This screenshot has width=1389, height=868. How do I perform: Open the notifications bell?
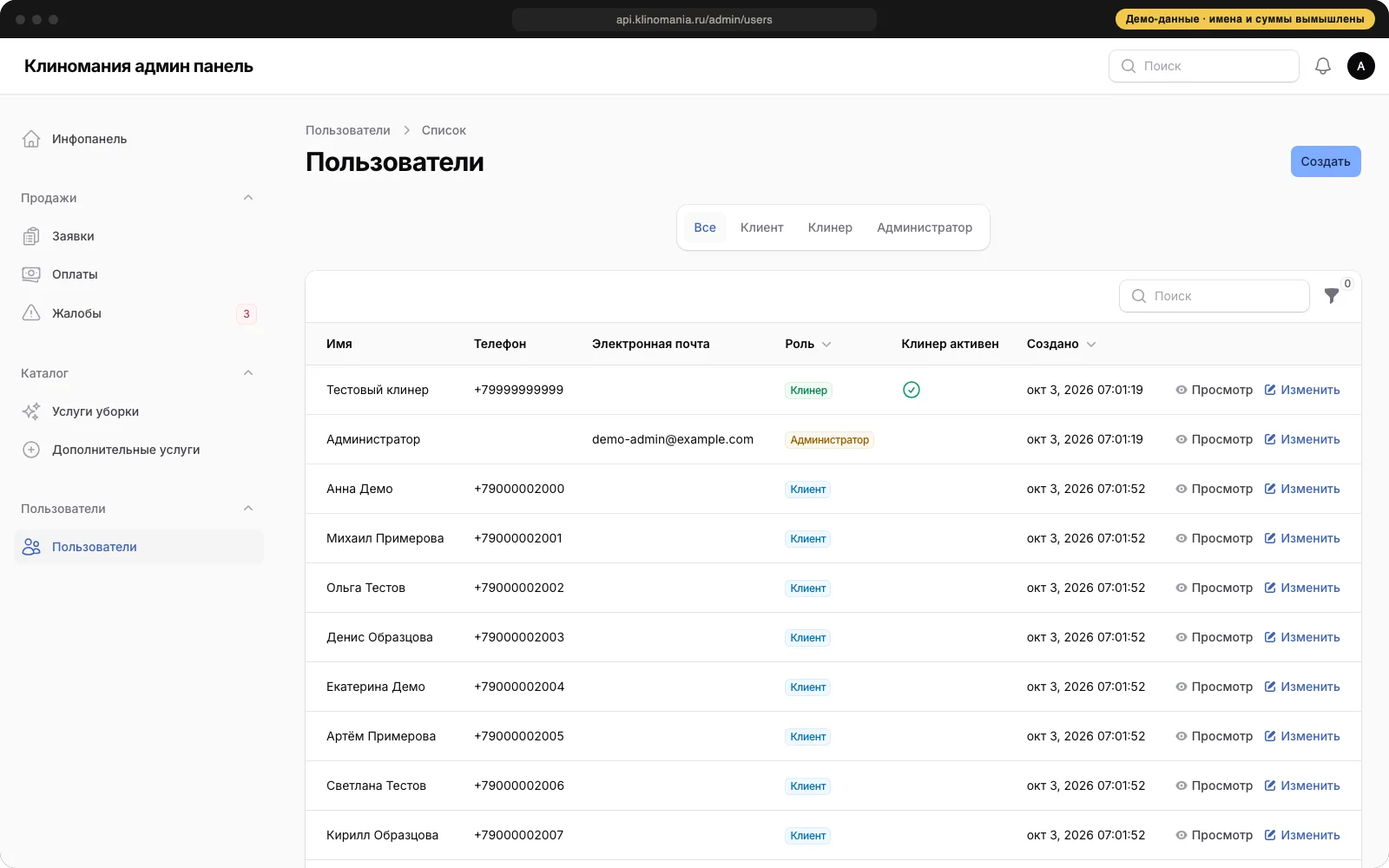pos(1323,66)
